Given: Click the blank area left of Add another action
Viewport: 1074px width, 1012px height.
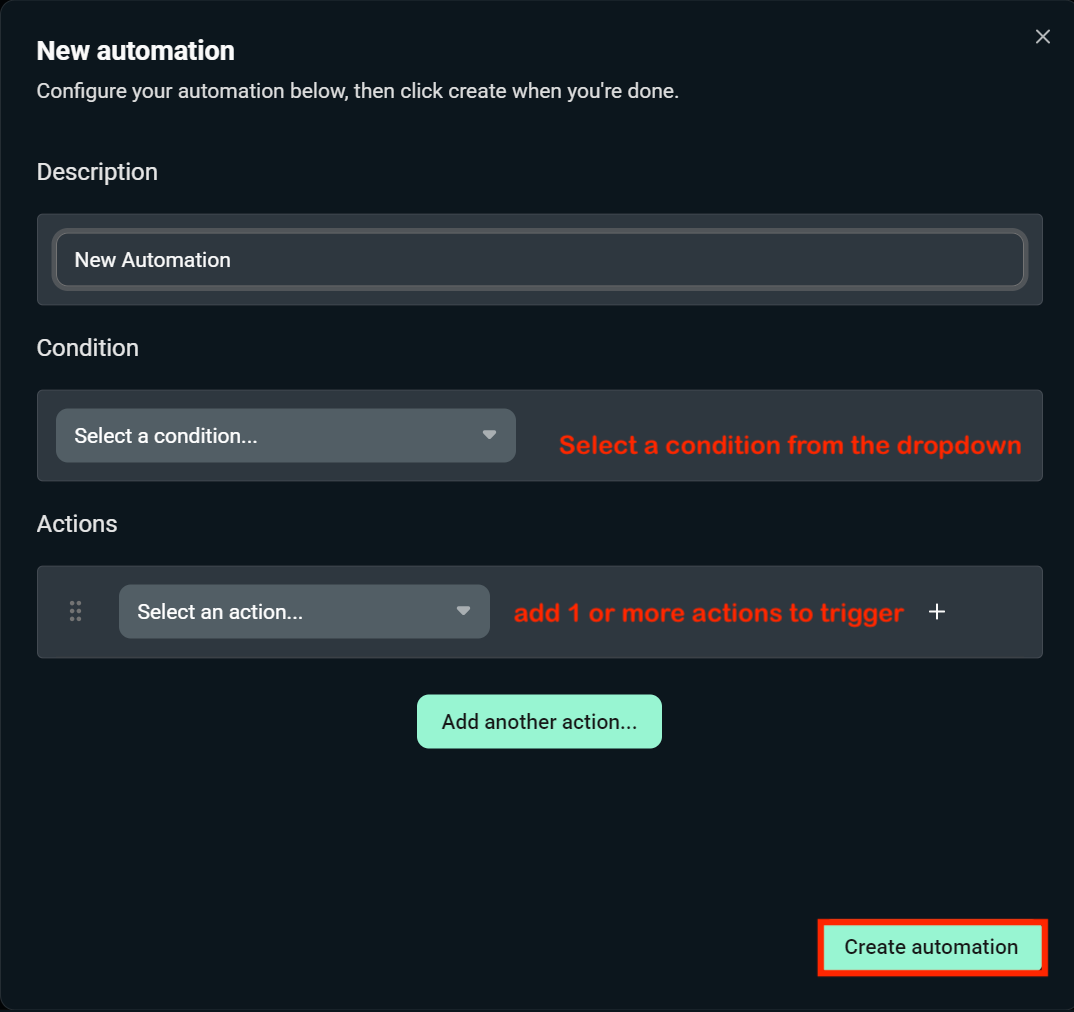Looking at the screenshot, I should click(220, 722).
